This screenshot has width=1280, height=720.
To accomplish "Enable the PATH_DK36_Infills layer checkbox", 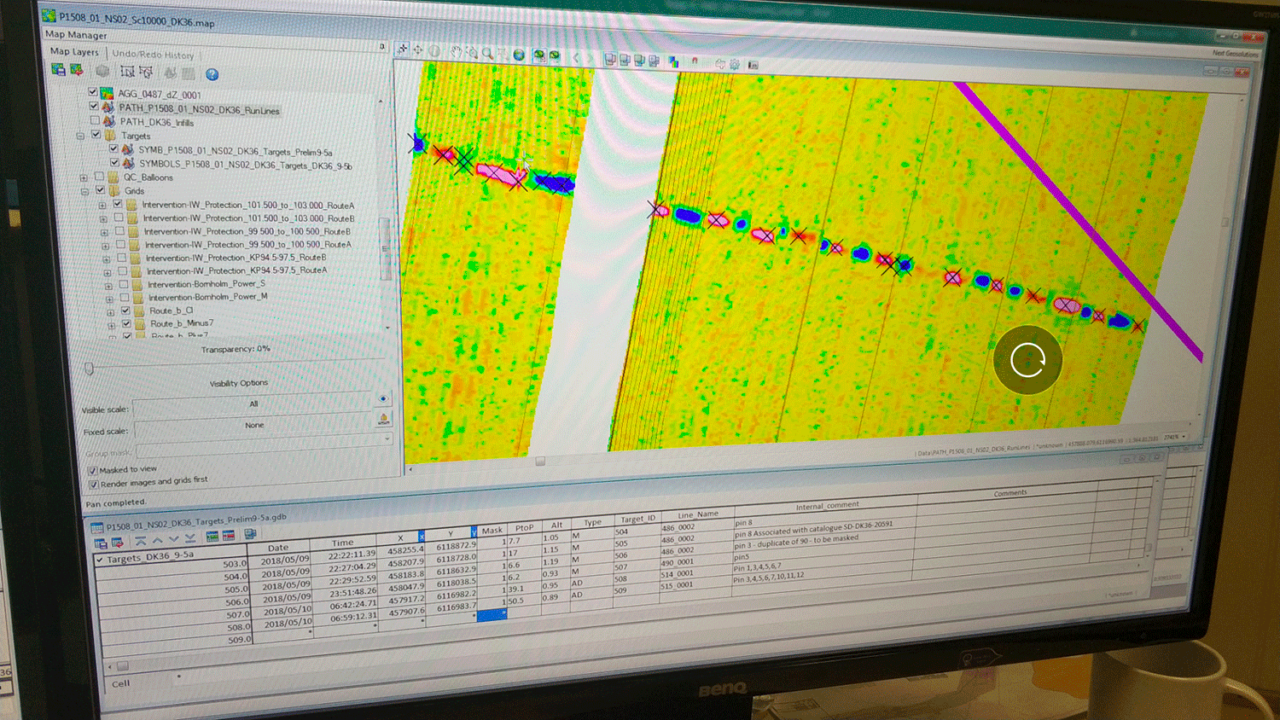I will 95,121.
